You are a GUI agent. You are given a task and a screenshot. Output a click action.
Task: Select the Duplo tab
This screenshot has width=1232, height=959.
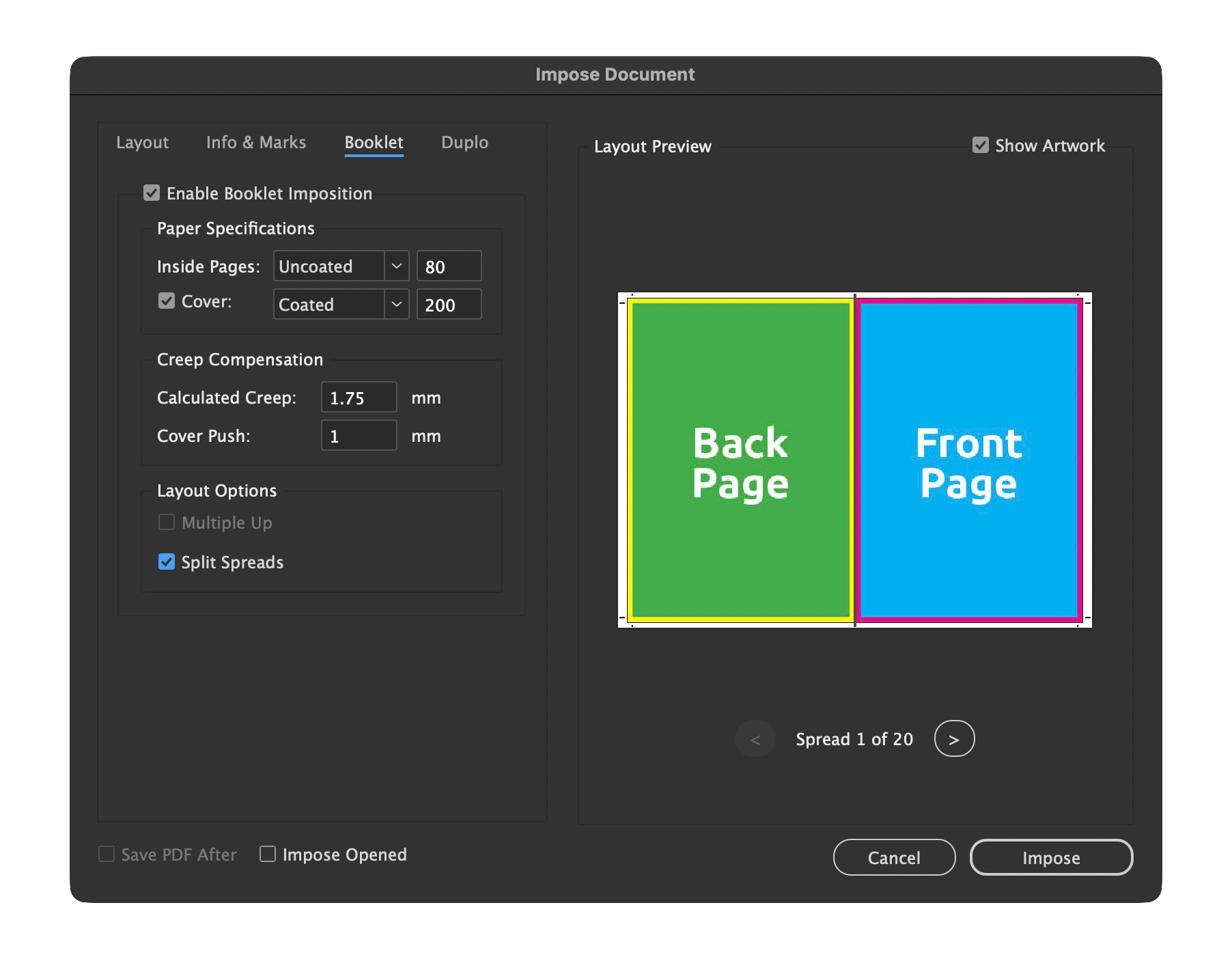tap(464, 143)
